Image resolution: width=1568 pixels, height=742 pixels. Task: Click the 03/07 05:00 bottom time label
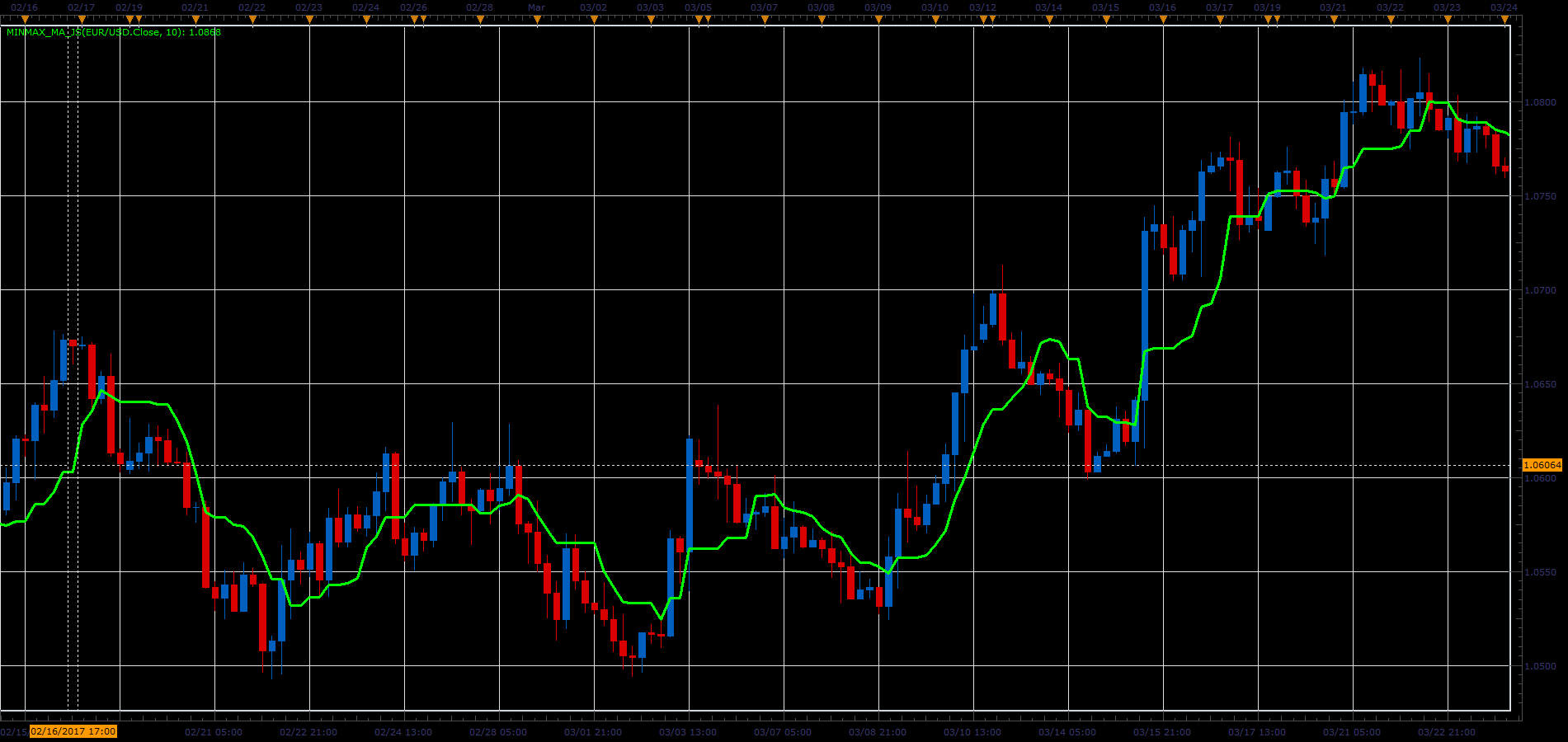tap(783, 732)
